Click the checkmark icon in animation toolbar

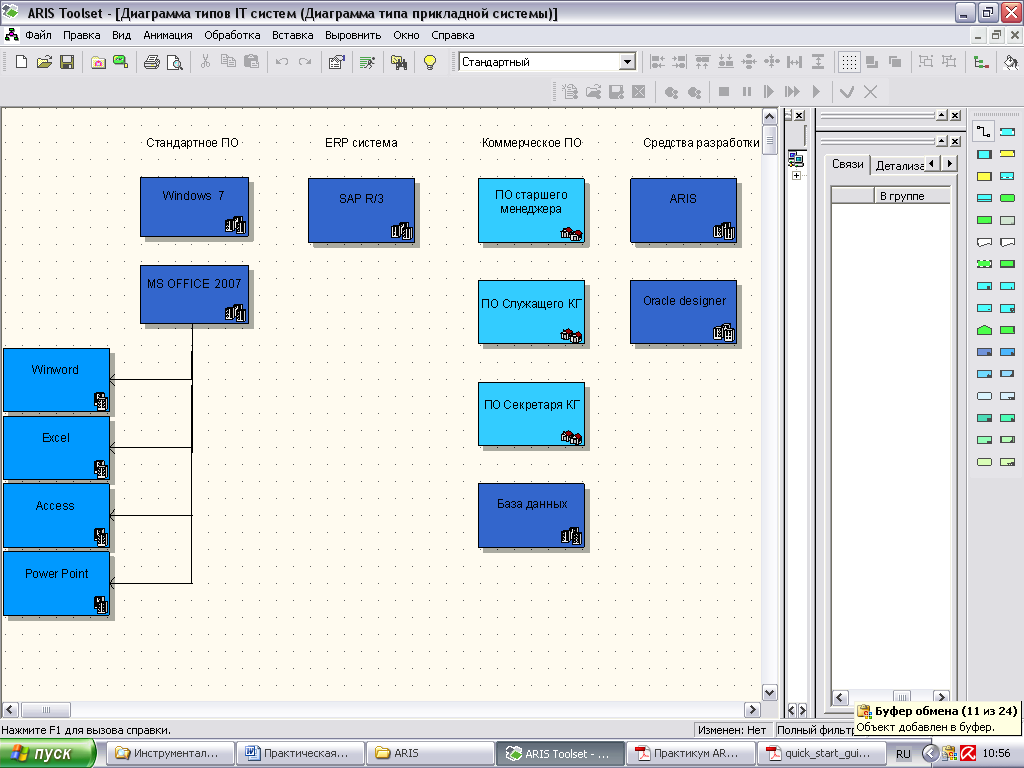click(847, 92)
